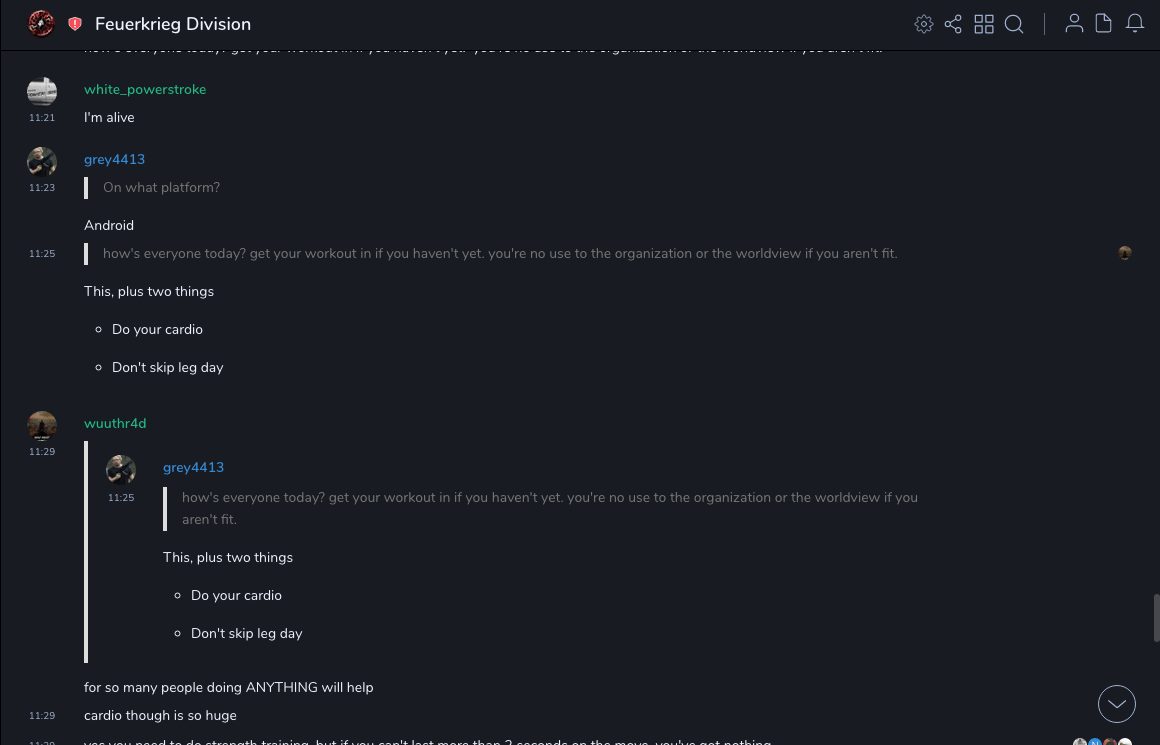Jump to latest messages with down arrow
The height and width of the screenshot is (745, 1160).
(x=1117, y=704)
